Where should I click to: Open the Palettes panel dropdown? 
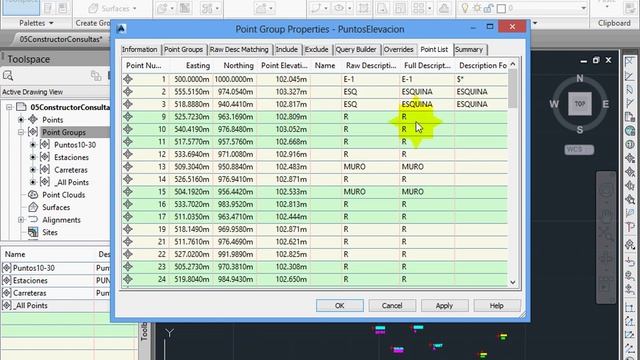[x=36, y=23]
